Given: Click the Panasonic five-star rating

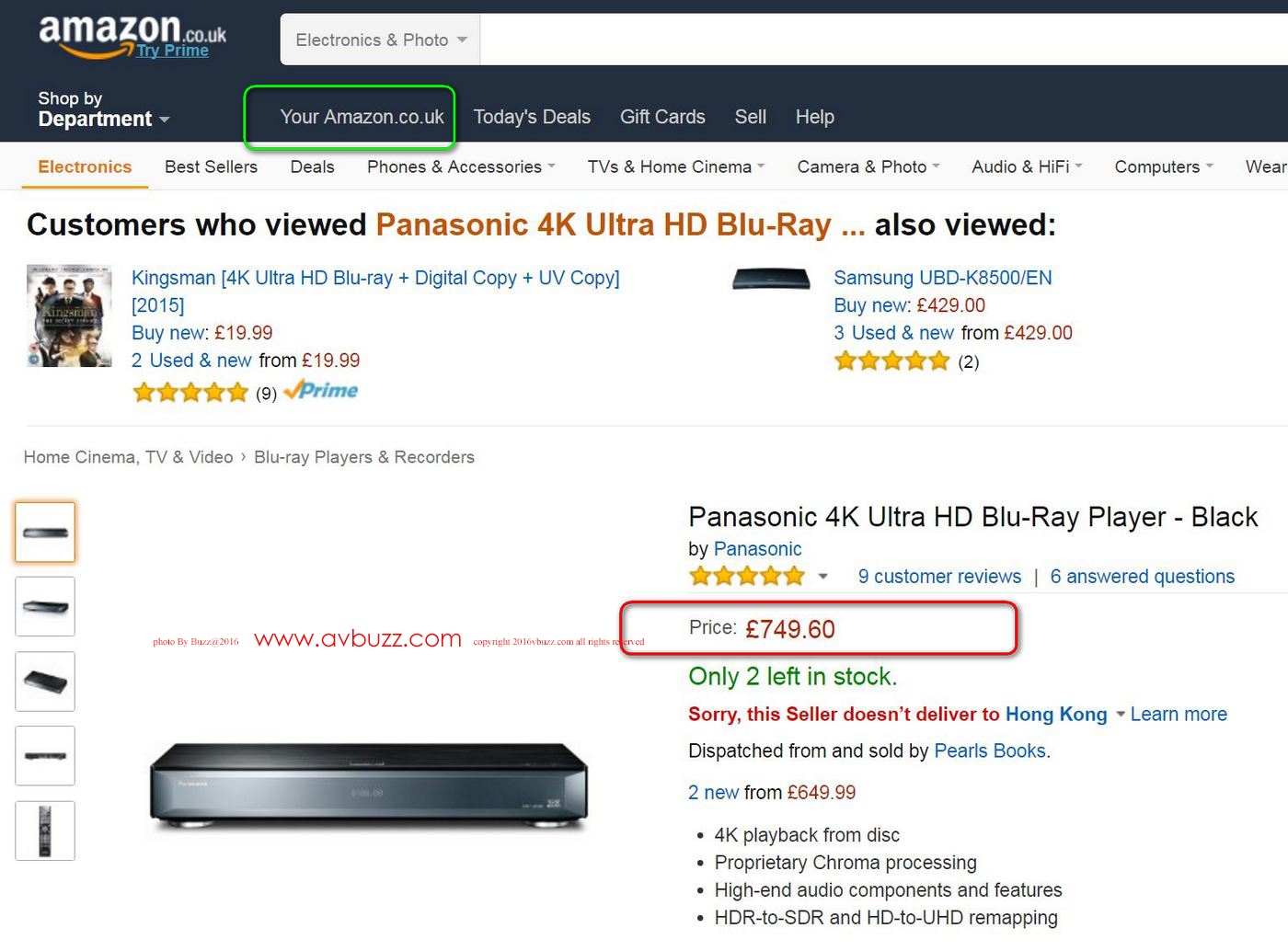Looking at the screenshot, I should pos(747,577).
